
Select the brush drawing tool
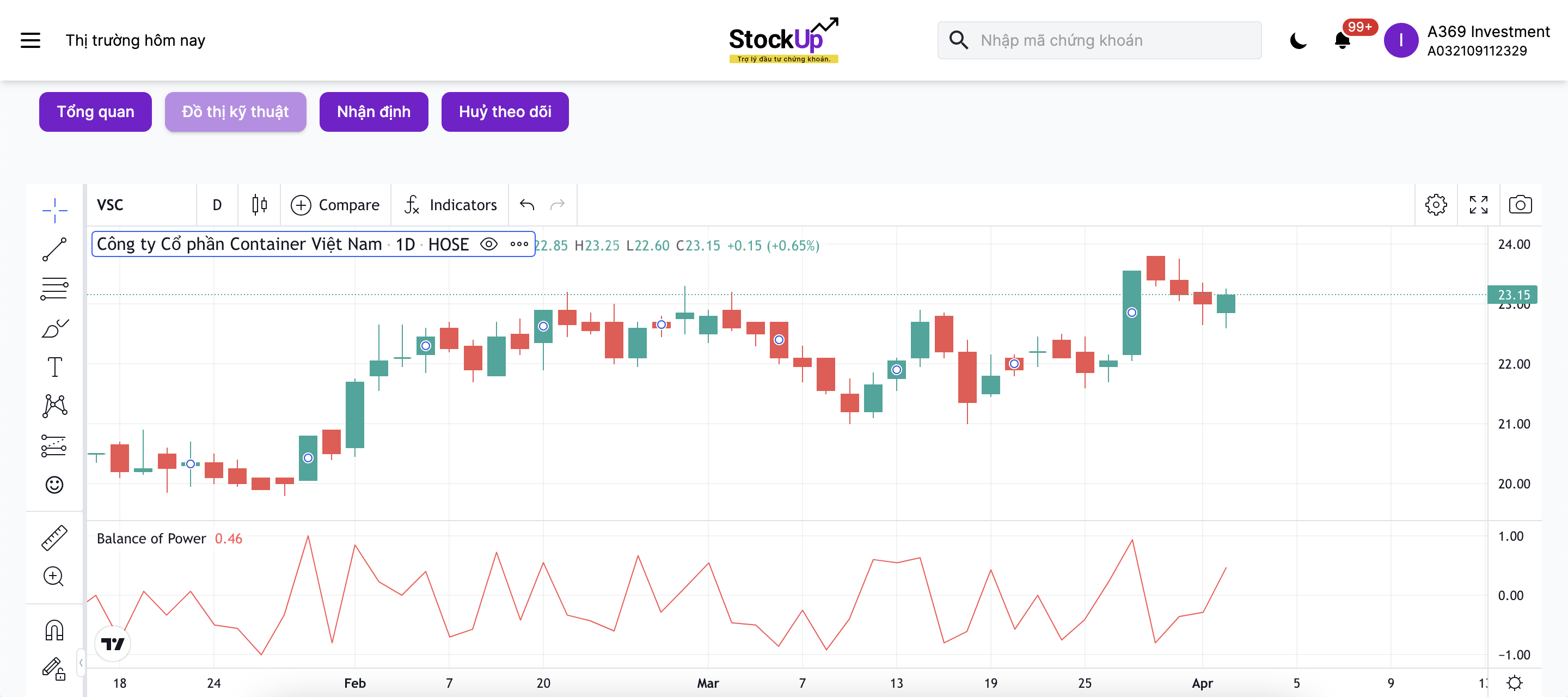pyautogui.click(x=55, y=329)
